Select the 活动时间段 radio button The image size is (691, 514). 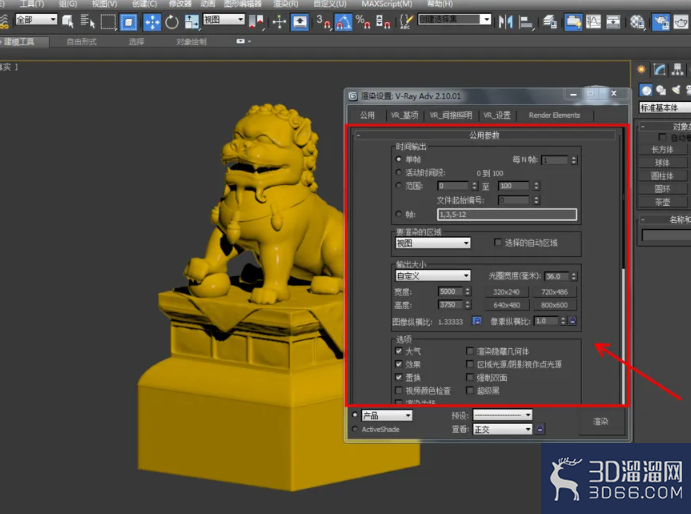point(399,172)
